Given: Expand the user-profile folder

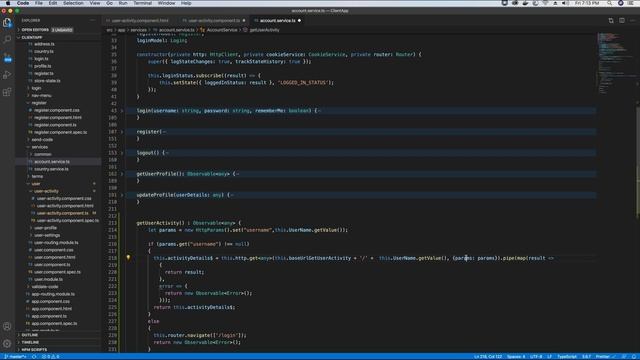Looking at the screenshot, I should 45,228.
